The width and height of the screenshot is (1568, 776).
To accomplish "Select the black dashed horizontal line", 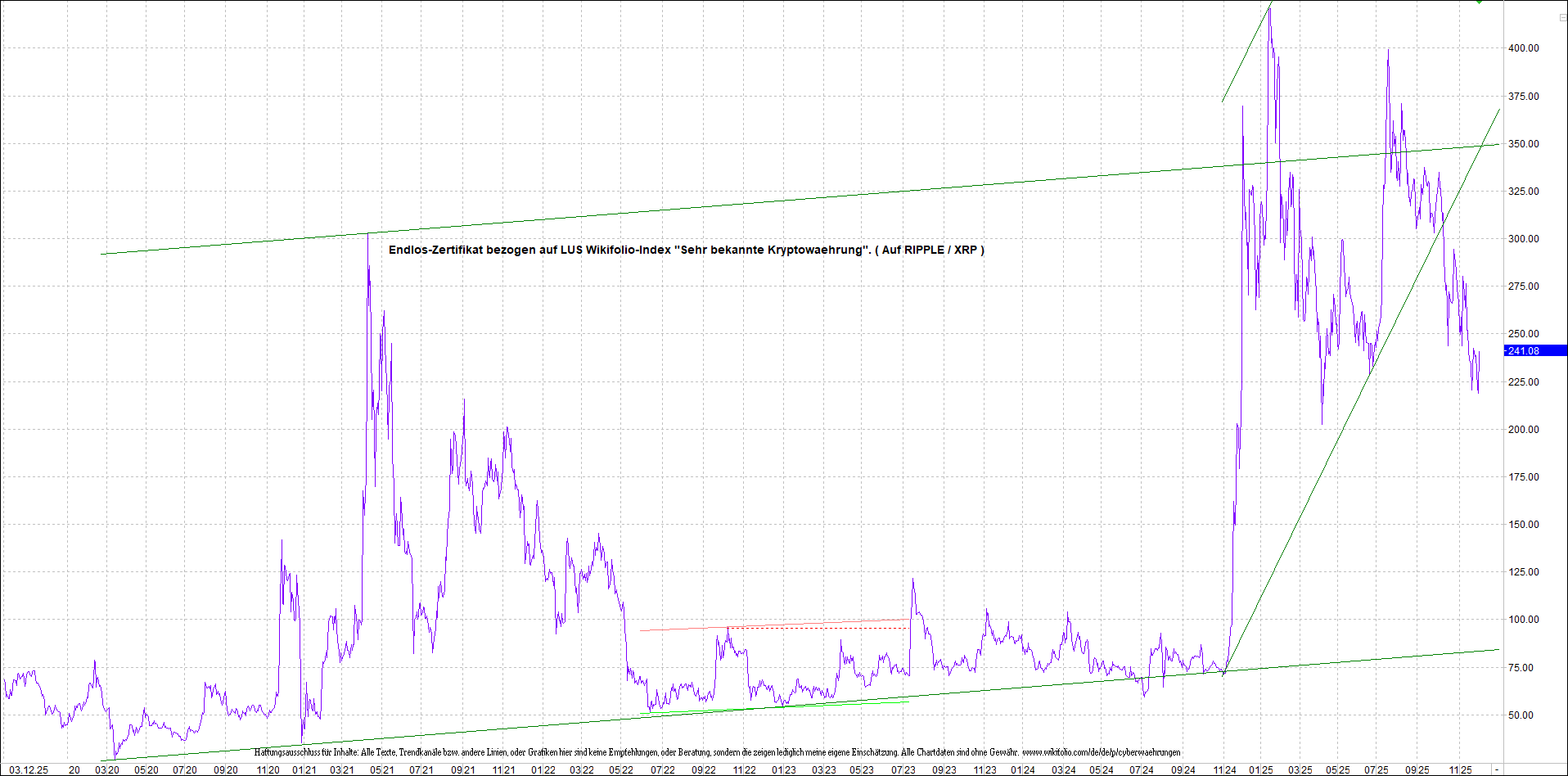I will coord(818,628).
